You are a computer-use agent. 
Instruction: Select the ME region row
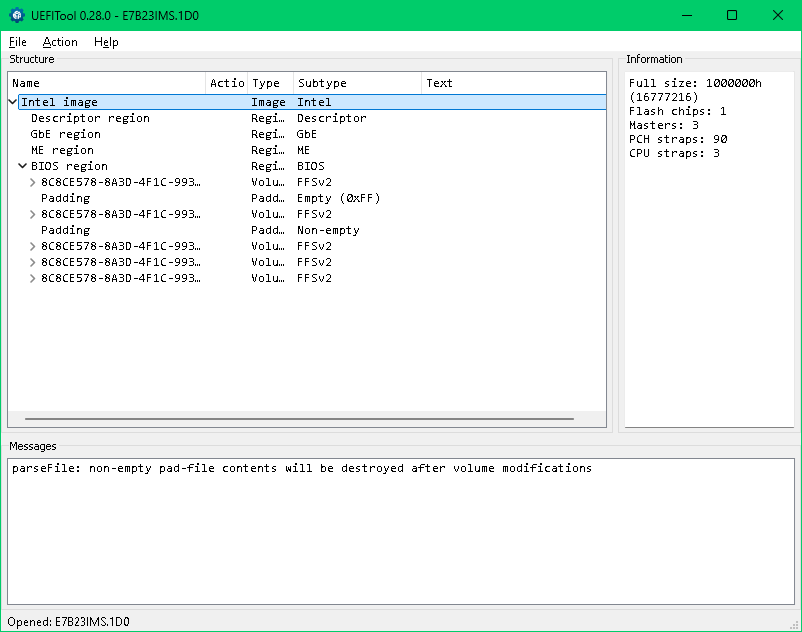pos(307,150)
